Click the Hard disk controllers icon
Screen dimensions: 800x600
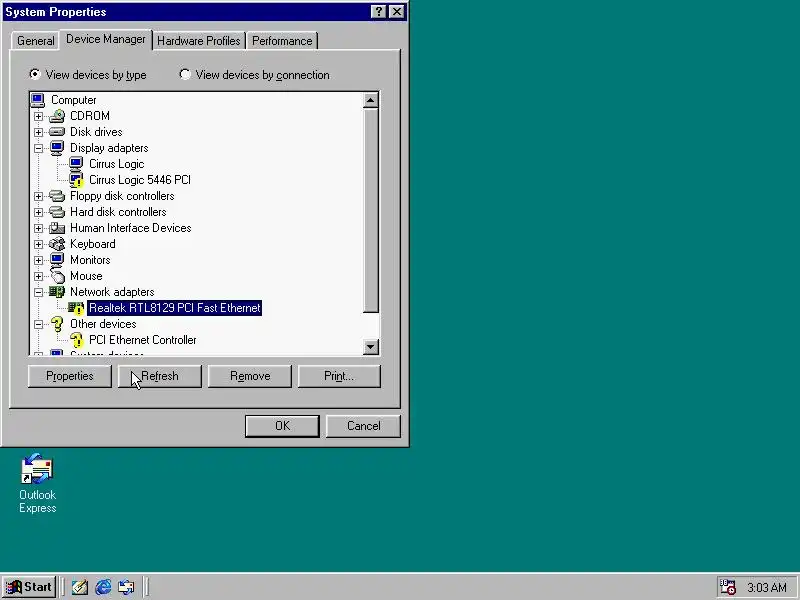(57, 212)
